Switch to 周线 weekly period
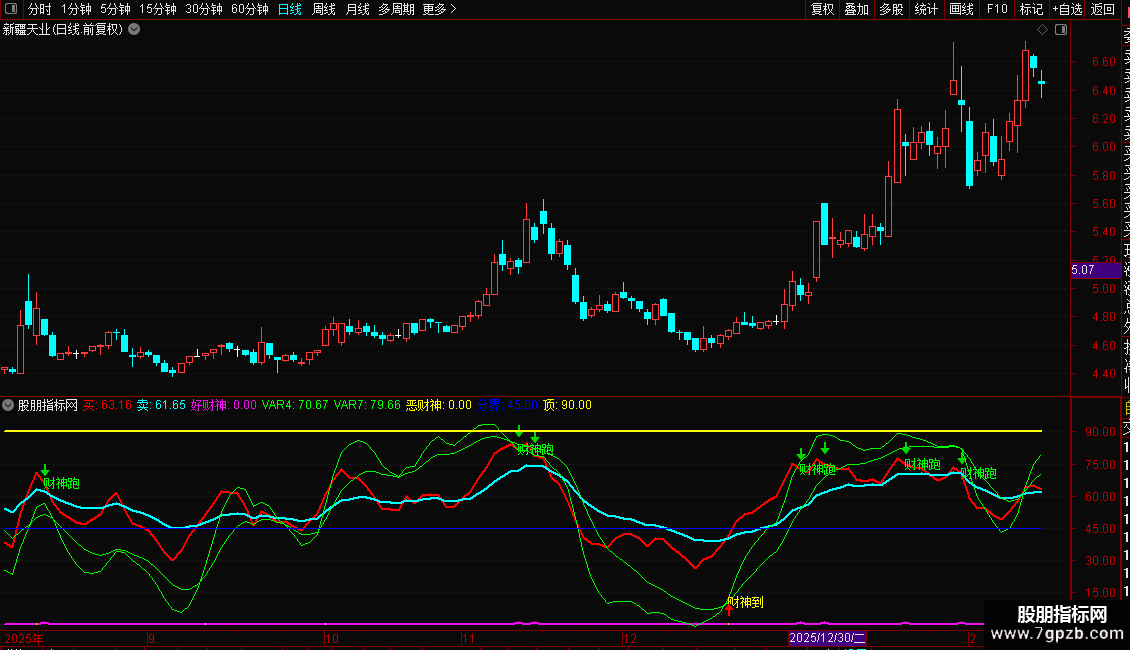Screen dimensions: 1130x650 click(324, 9)
